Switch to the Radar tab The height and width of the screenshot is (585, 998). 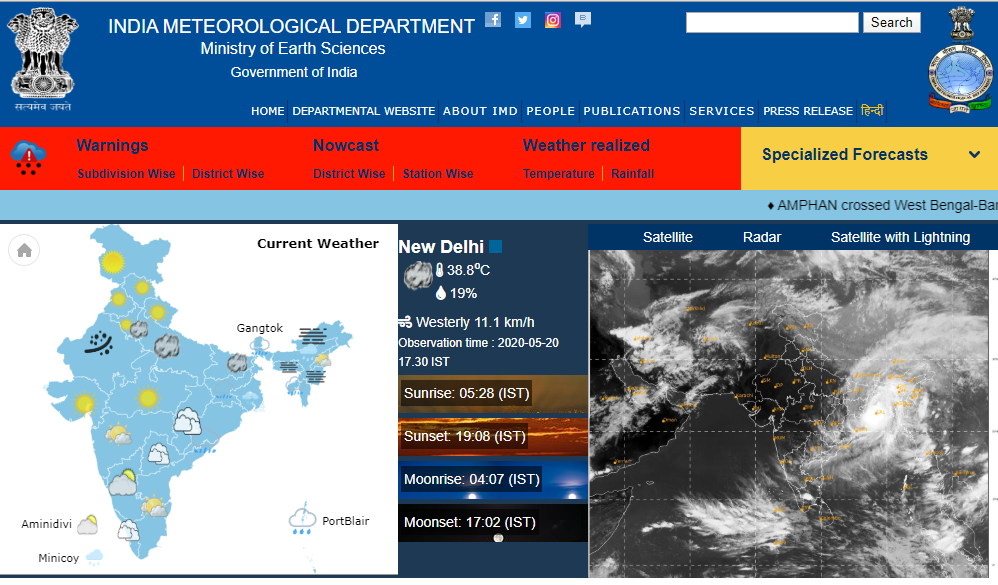762,237
